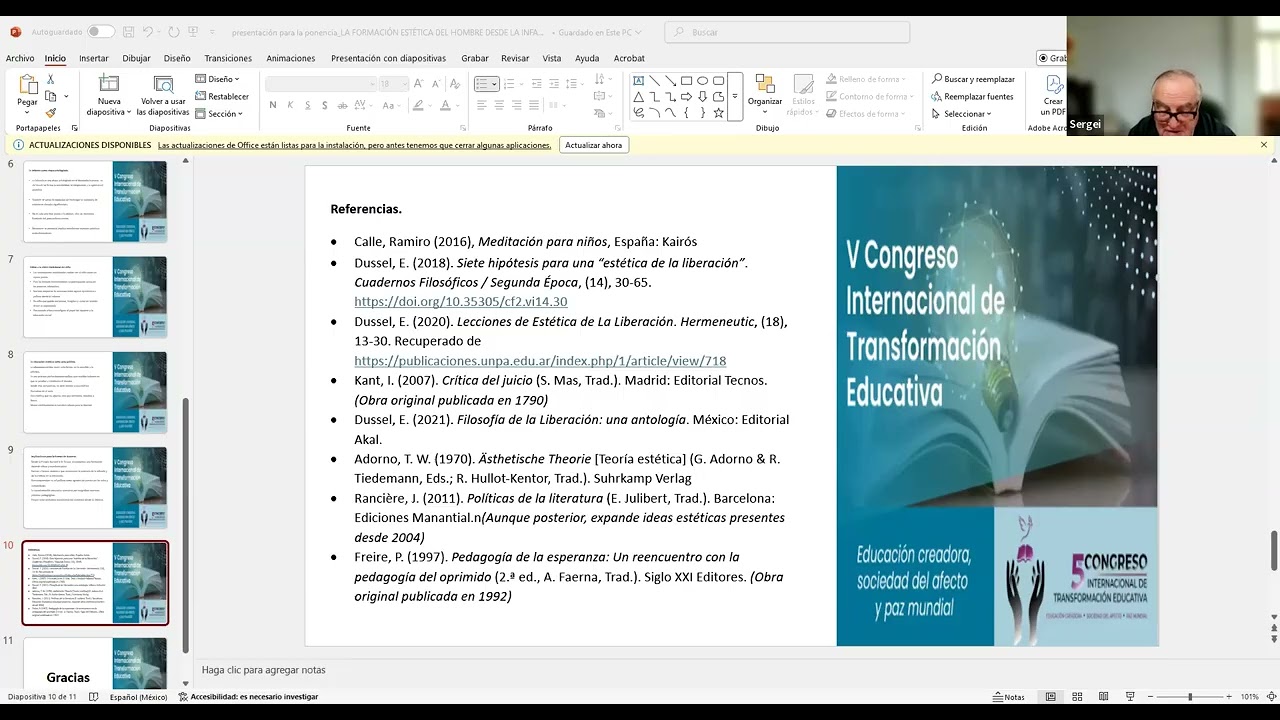Start slideshow from status bar icon
Viewport: 1280px width, 720px height.
pyautogui.click(x=1130, y=697)
